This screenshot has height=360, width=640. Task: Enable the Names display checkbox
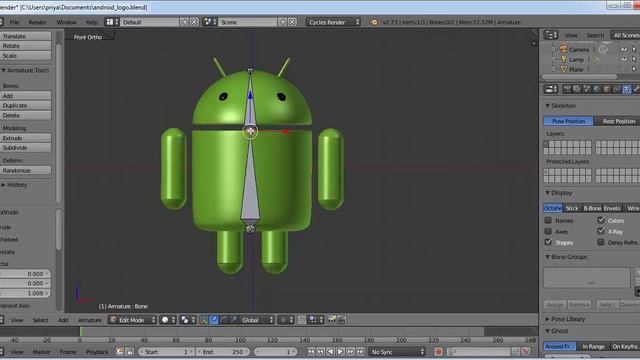[x=548, y=220]
